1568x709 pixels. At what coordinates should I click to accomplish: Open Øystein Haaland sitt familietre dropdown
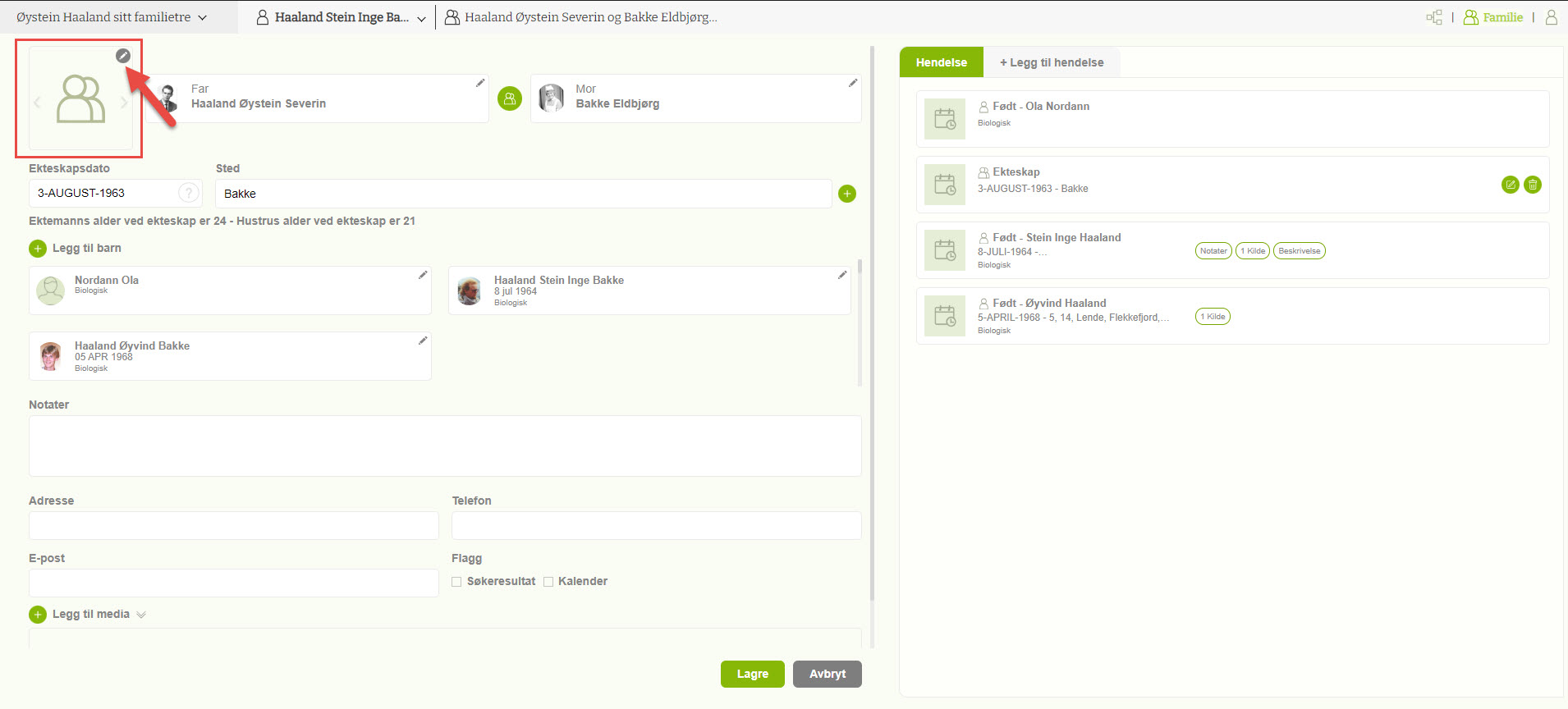[112, 17]
